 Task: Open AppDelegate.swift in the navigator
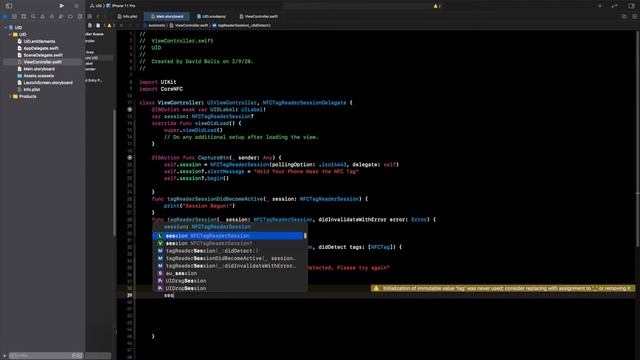click(38, 48)
